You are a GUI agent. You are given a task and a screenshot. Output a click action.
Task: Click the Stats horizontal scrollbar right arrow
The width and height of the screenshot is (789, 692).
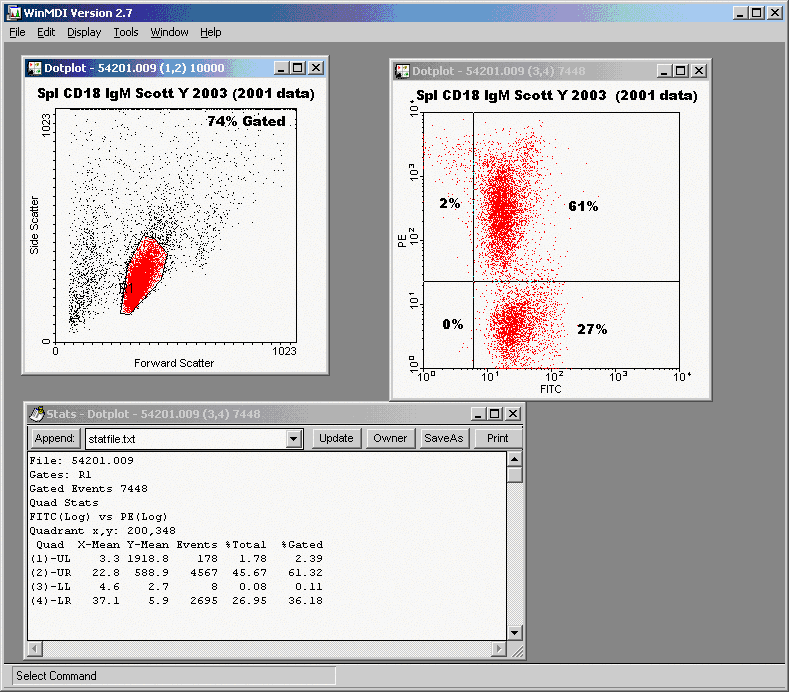pyautogui.click(x=499, y=649)
